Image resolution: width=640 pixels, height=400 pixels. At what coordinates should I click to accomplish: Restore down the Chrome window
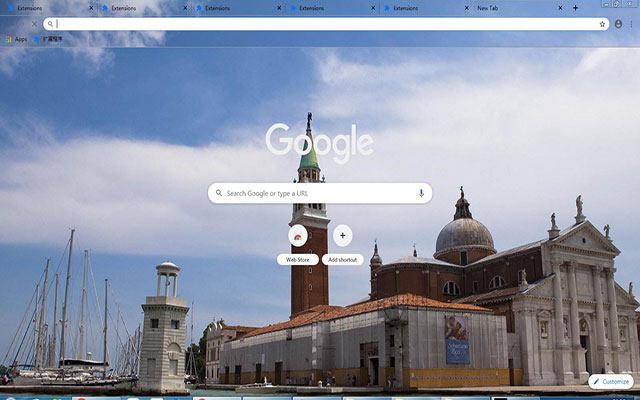(x=616, y=4)
